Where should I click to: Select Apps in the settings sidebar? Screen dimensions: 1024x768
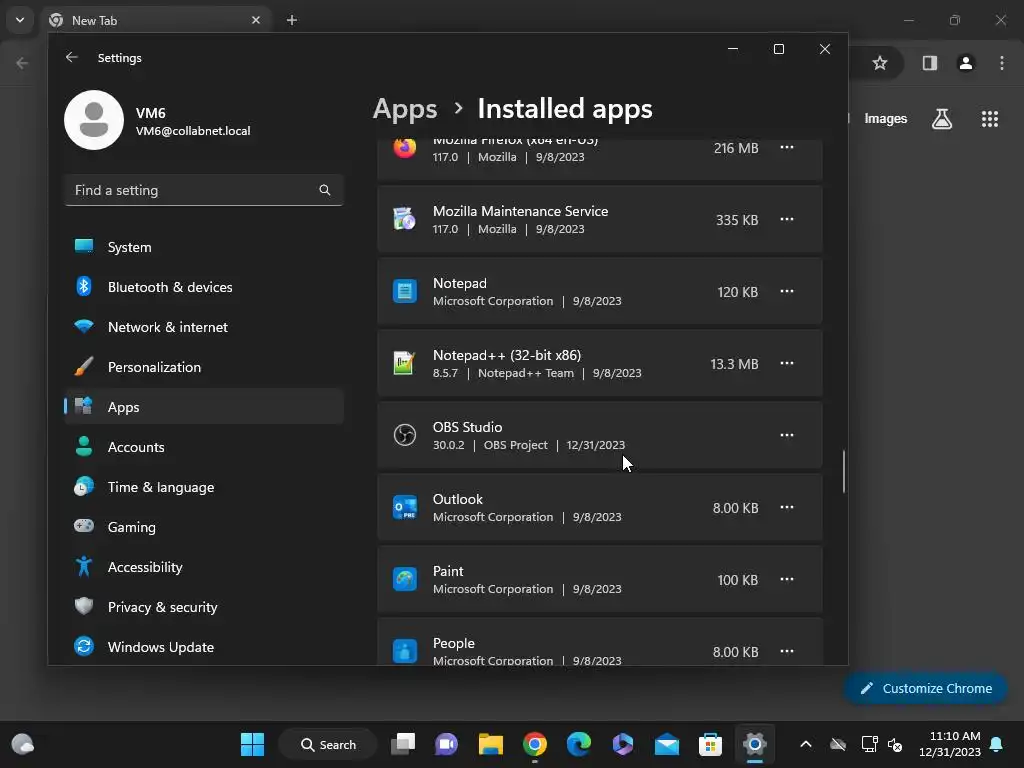(204, 407)
